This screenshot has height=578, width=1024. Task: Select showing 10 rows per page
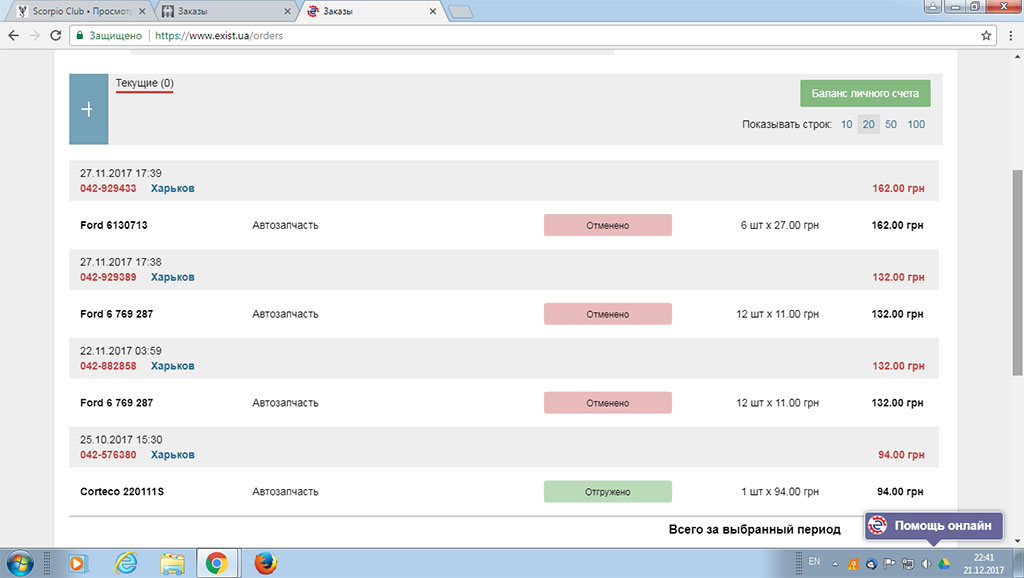click(x=846, y=123)
